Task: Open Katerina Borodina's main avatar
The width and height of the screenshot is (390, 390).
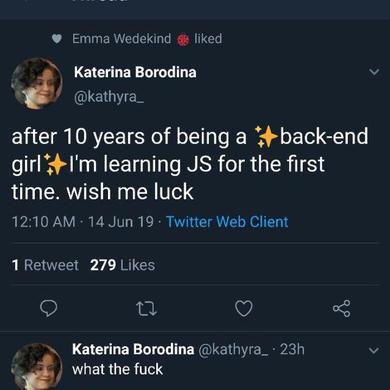Action: coord(37,83)
